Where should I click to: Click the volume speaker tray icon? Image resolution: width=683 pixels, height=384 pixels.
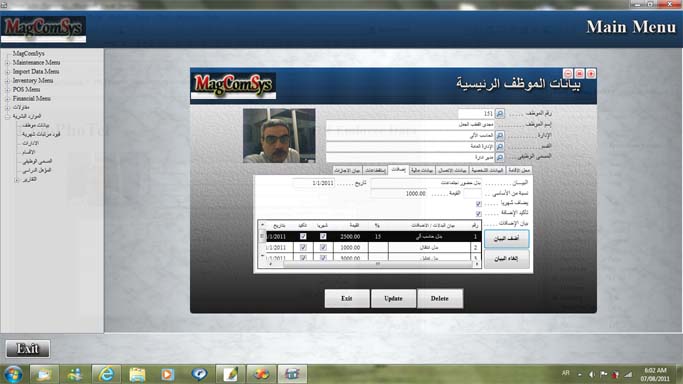592,374
